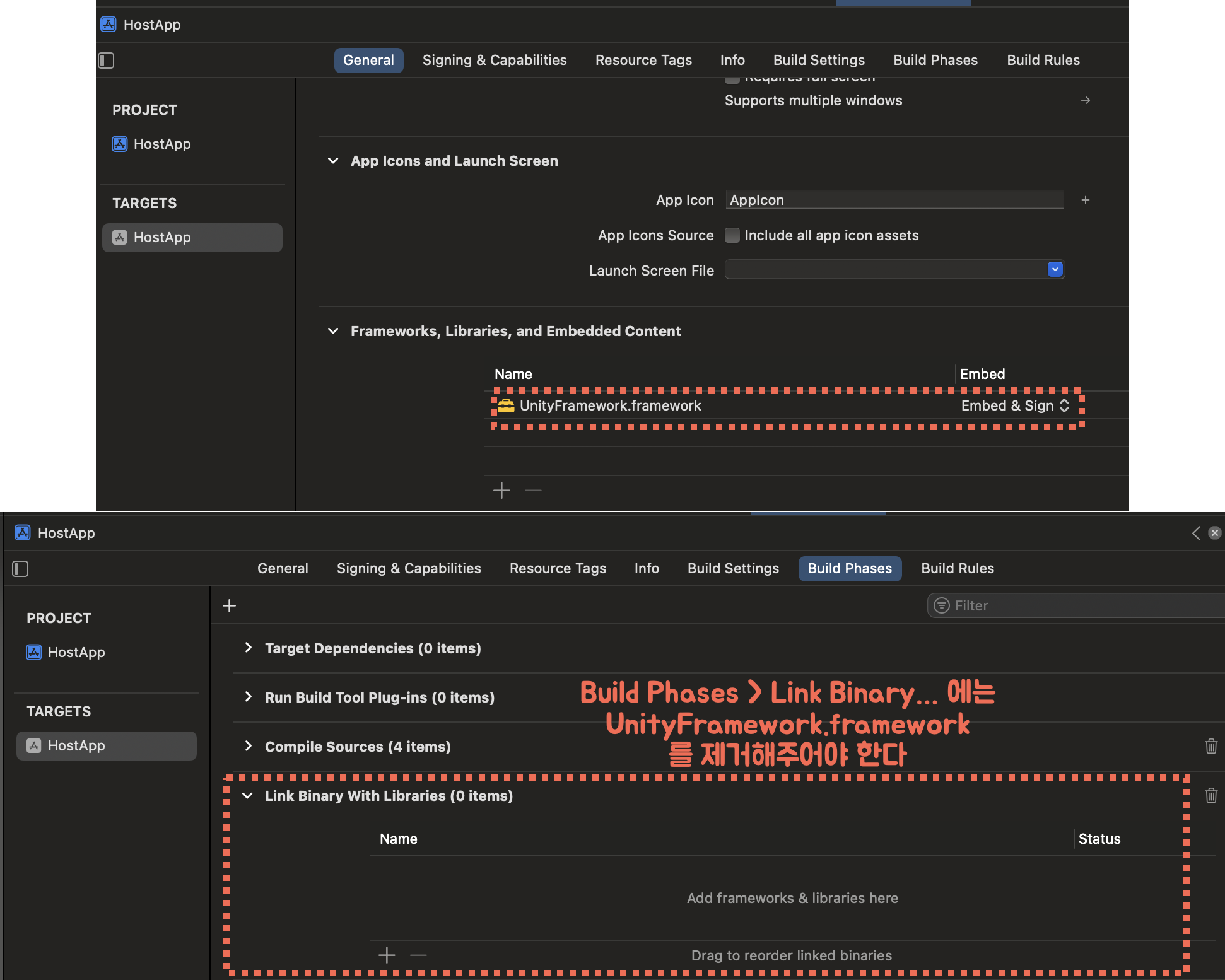Select HostApp project in upper window sidebar
This screenshot has height=980, width=1225.
pyautogui.click(x=151, y=144)
